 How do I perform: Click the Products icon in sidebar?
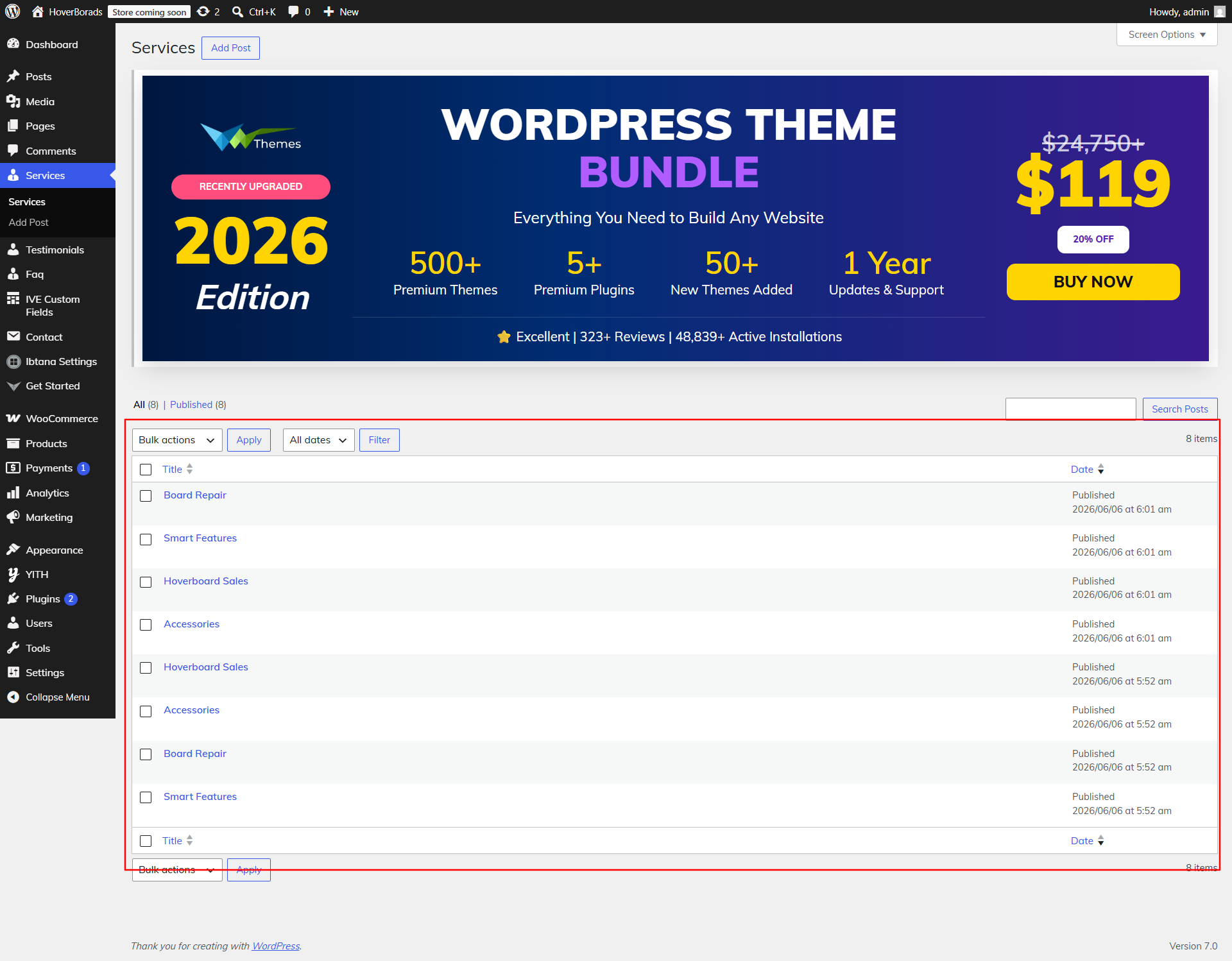(13, 443)
